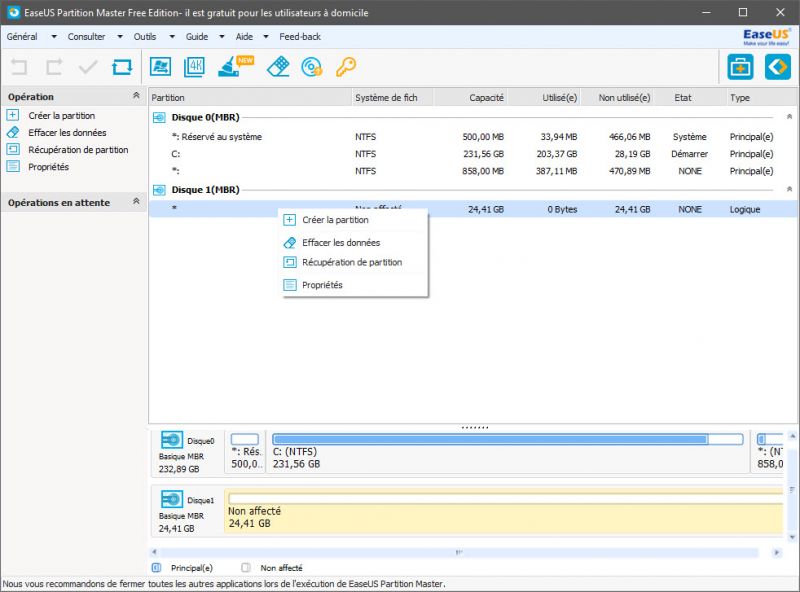Collapse the Opérations en attente panel
The width and height of the screenshot is (800, 592).
[135, 203]
